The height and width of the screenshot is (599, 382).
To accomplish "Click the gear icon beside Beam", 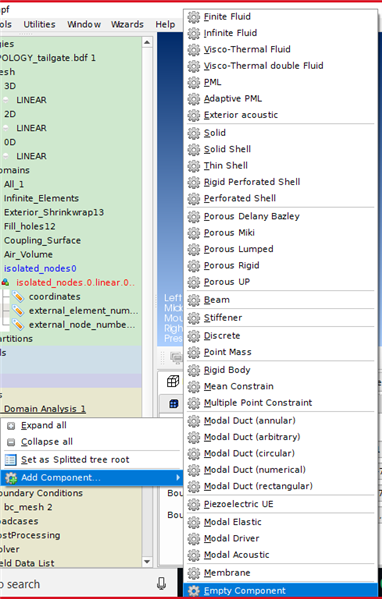I will 194,300.
